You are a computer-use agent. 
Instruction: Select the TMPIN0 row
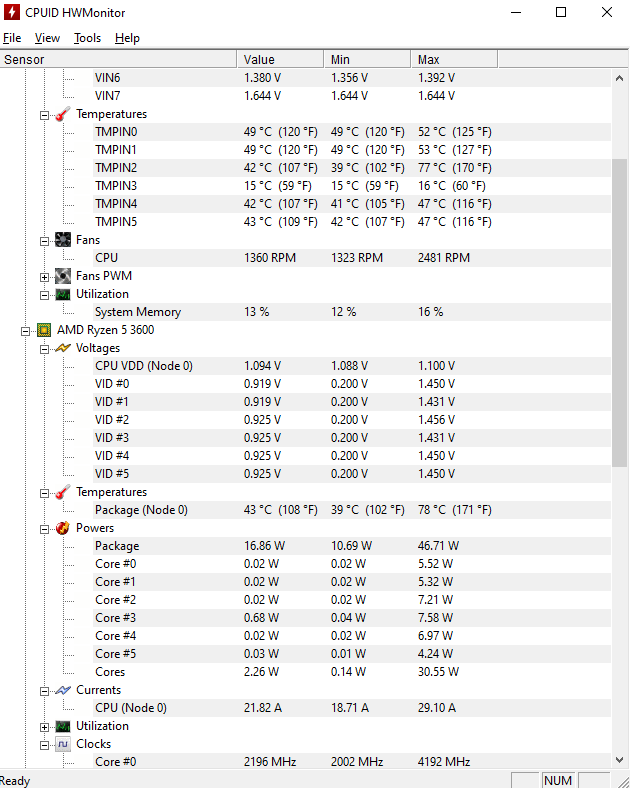352,132
